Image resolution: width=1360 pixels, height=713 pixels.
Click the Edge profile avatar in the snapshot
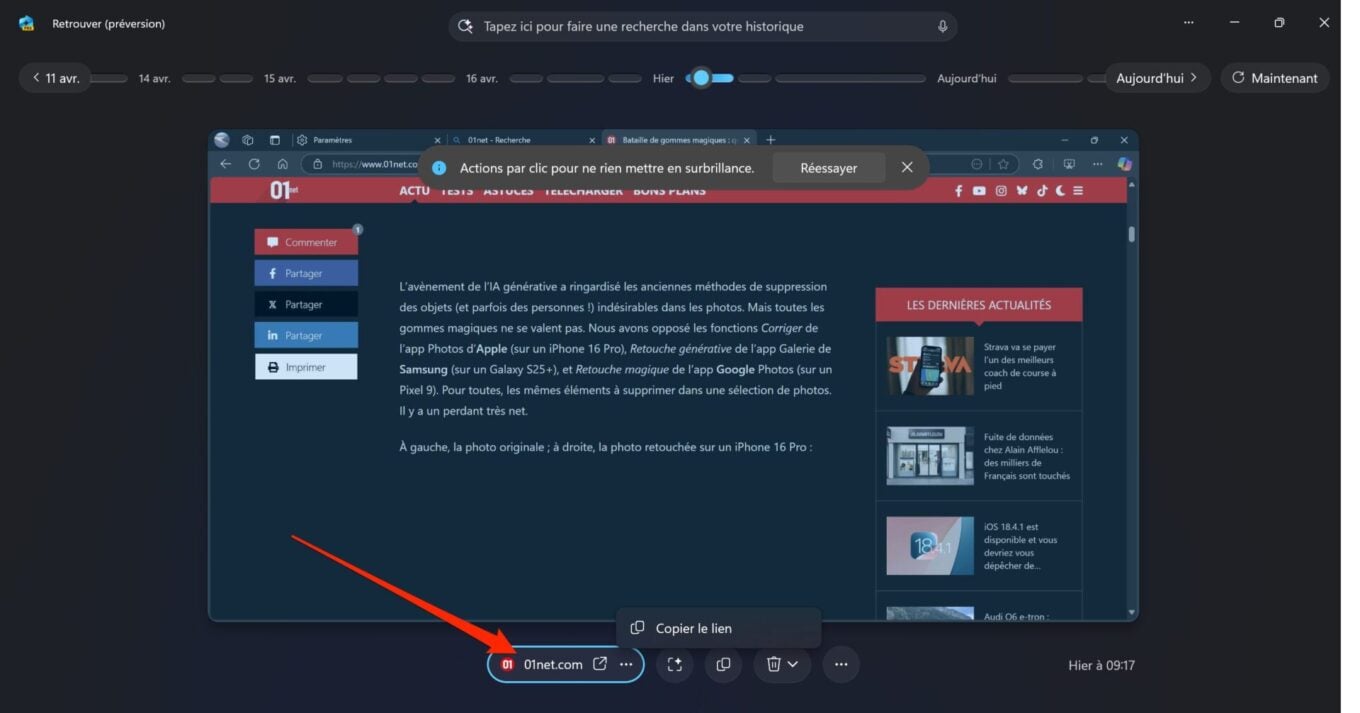(221, 140)
